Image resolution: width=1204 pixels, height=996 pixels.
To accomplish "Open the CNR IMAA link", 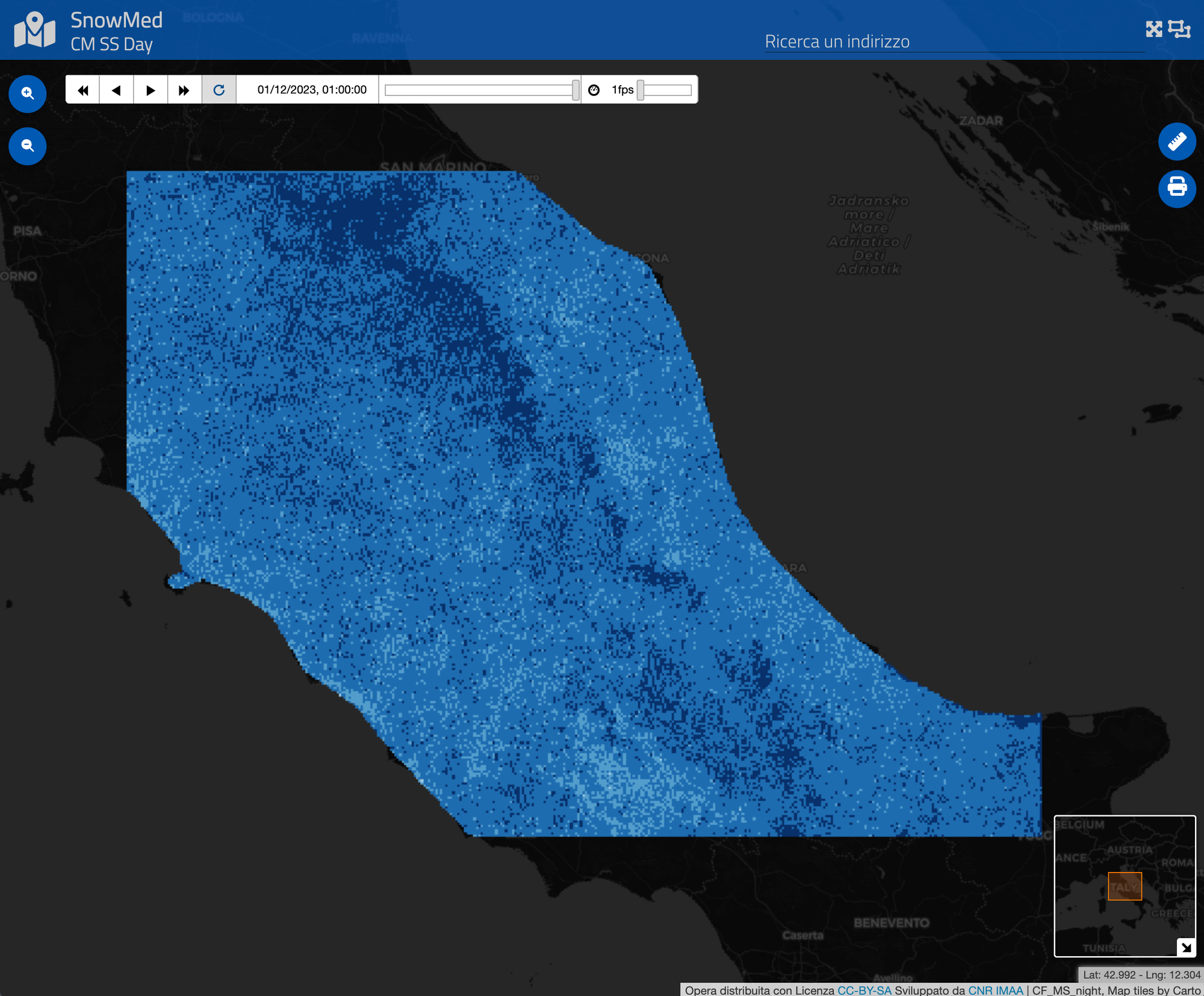I will 995,991.
